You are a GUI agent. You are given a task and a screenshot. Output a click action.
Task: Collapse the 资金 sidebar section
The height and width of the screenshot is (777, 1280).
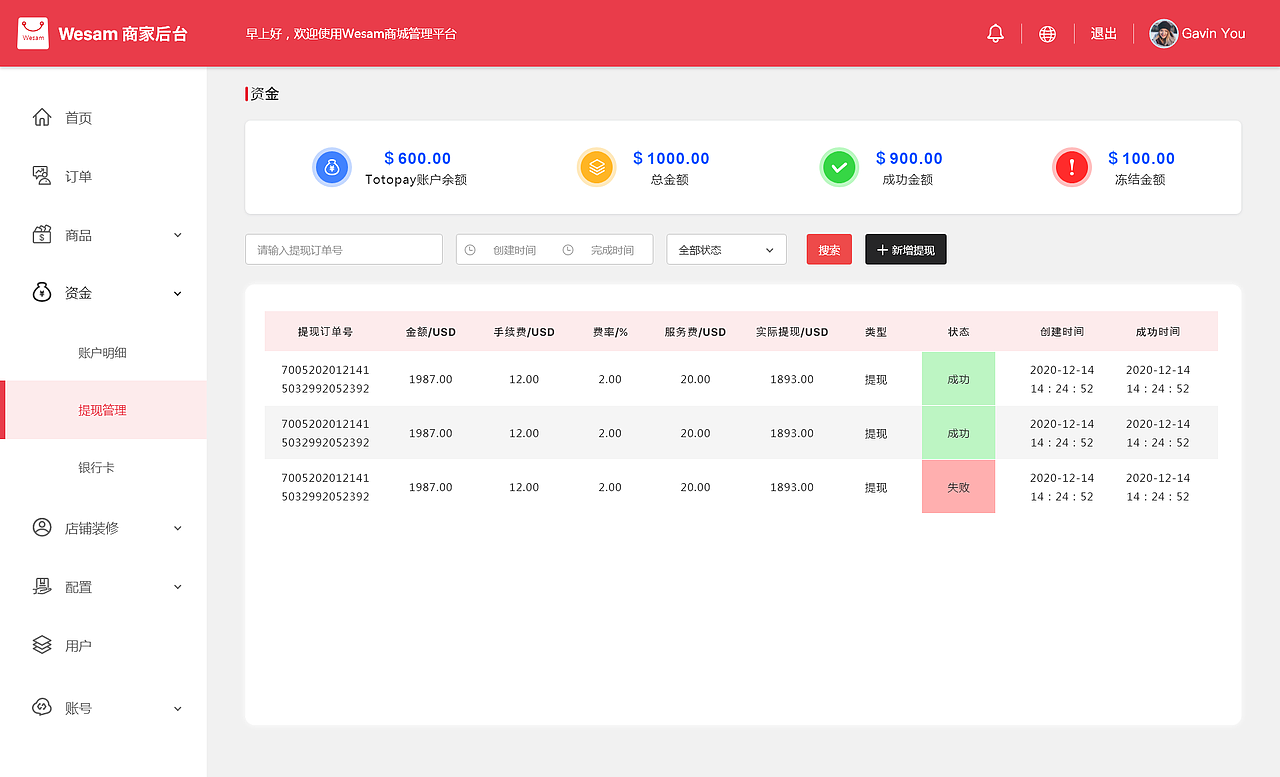coord(178,293)
